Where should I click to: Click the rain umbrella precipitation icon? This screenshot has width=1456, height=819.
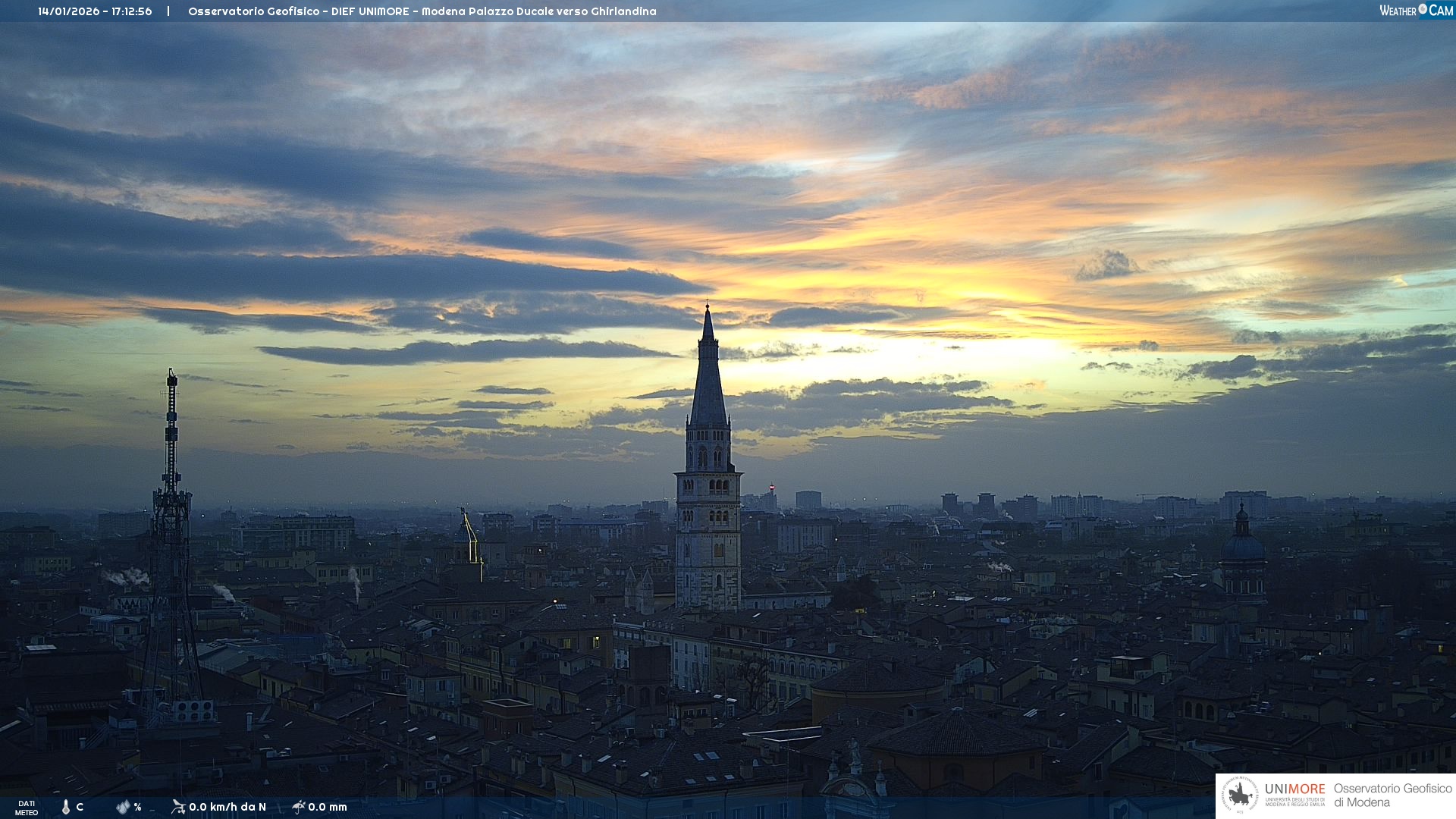pos(298,807)
